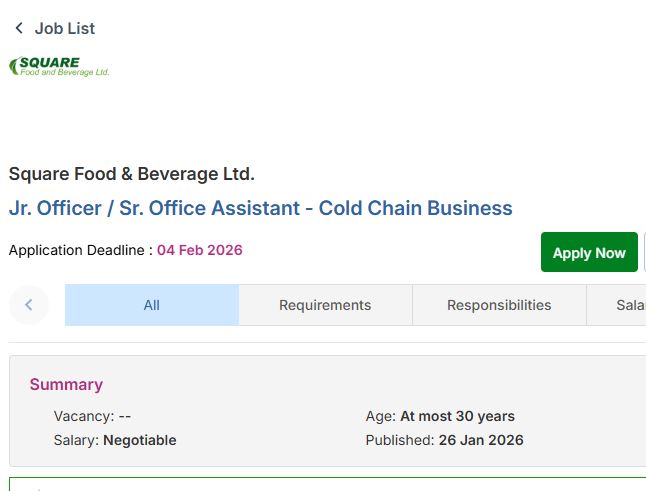This screenshot has width=646, height=491.
Task: Click the Square Food and Beverage logo
Action: click(x=60, y=67)
